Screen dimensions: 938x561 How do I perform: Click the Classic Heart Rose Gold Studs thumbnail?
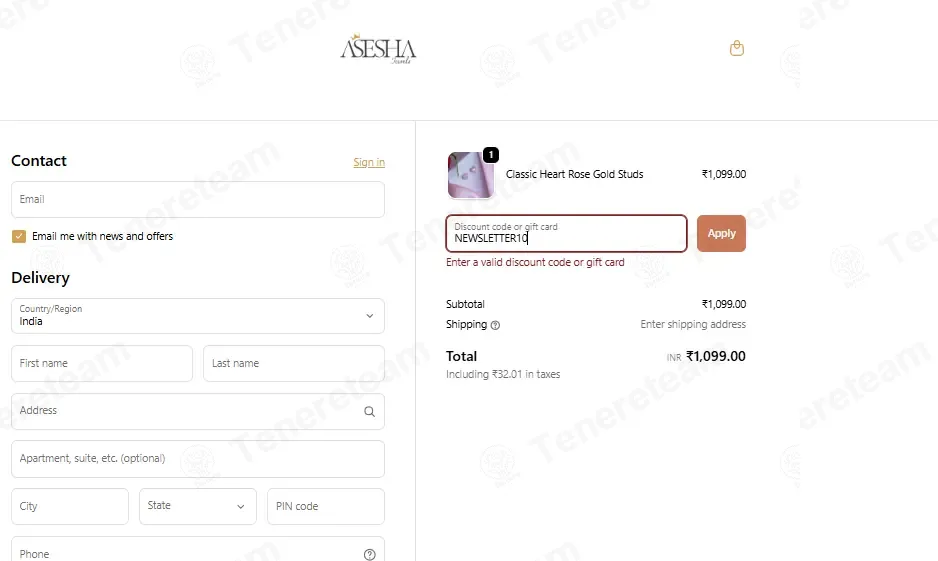pyautogui.click(x=471, y=175)
